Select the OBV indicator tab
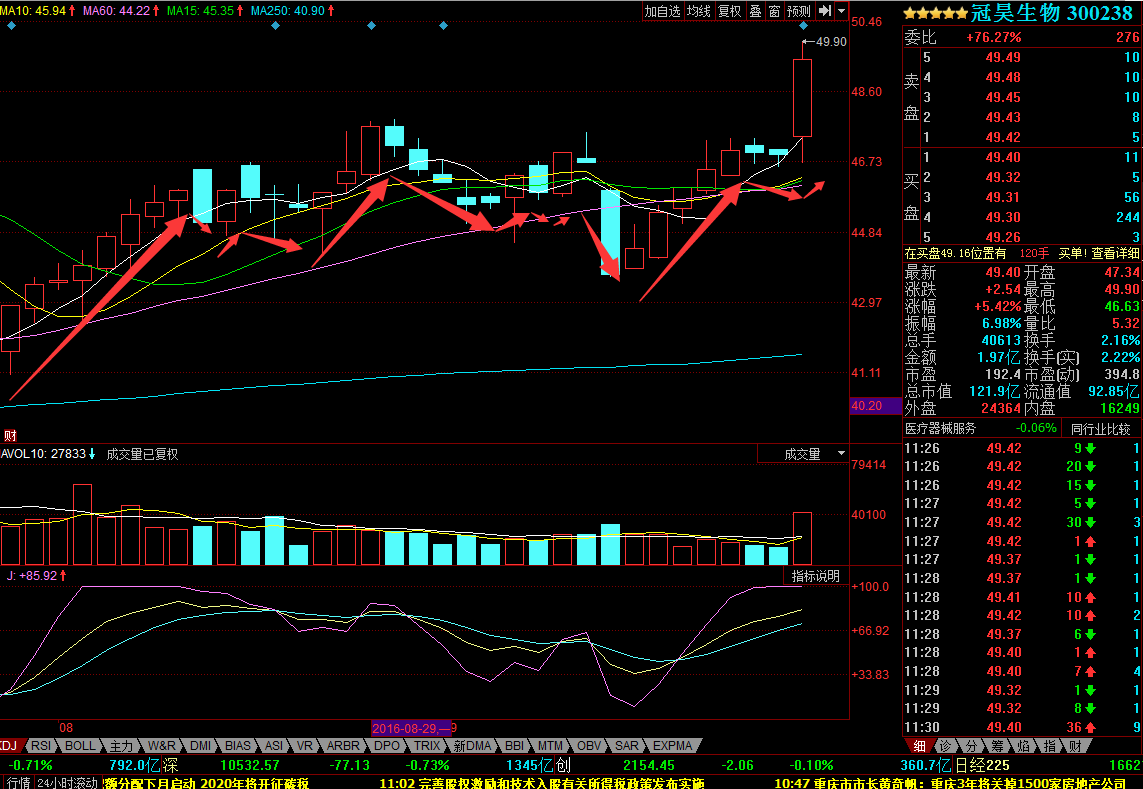Image resolution: width=1143 pixels, height=789 pixels. [589, 745]
